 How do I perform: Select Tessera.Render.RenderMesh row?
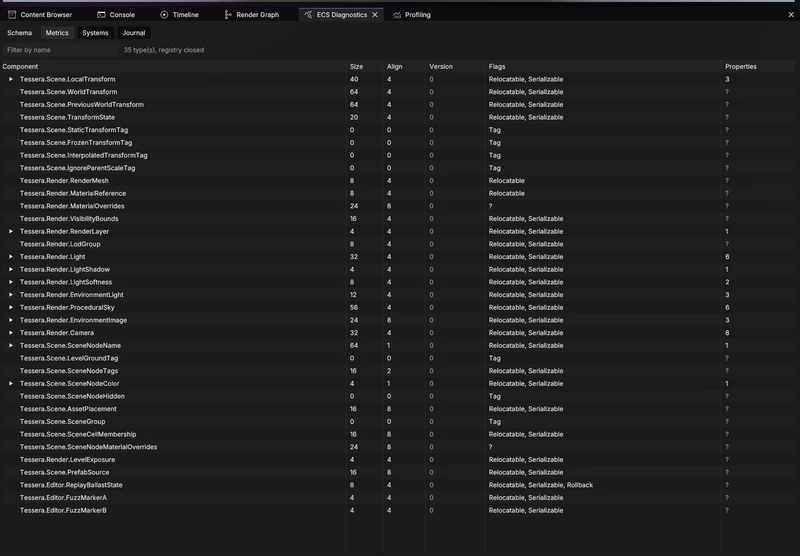tap(400, 181)
